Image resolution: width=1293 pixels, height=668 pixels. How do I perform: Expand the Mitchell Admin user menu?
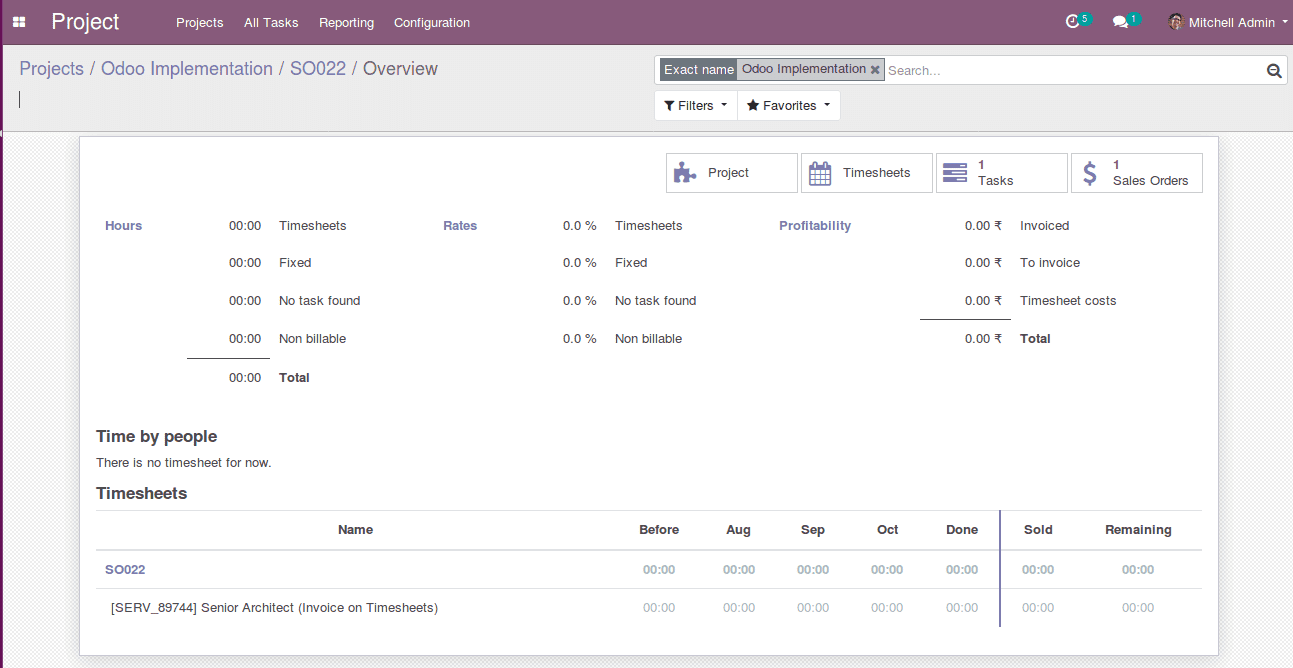[1229, 22]
